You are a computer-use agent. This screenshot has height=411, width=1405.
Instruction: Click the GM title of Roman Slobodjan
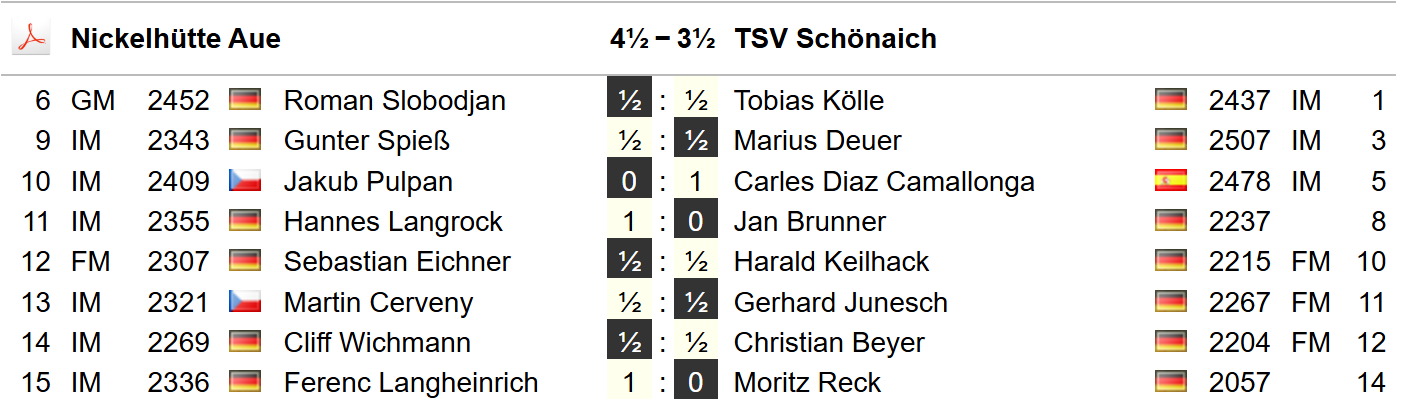click(93, 101)
